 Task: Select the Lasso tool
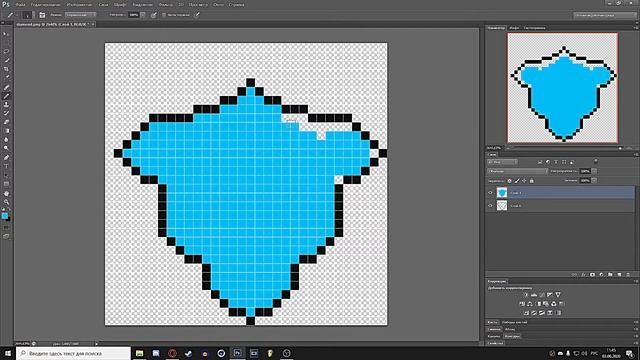tap(6, 51)
